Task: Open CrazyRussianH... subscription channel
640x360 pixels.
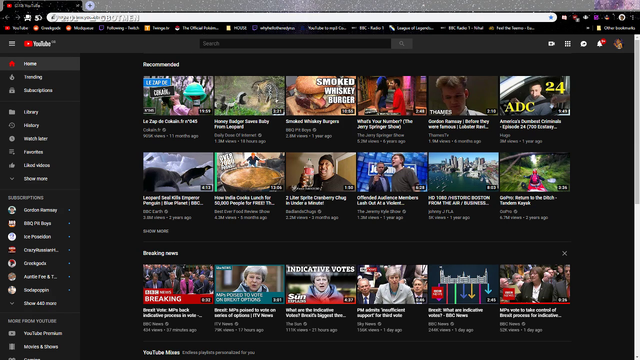Action: [x=40, y=250]
